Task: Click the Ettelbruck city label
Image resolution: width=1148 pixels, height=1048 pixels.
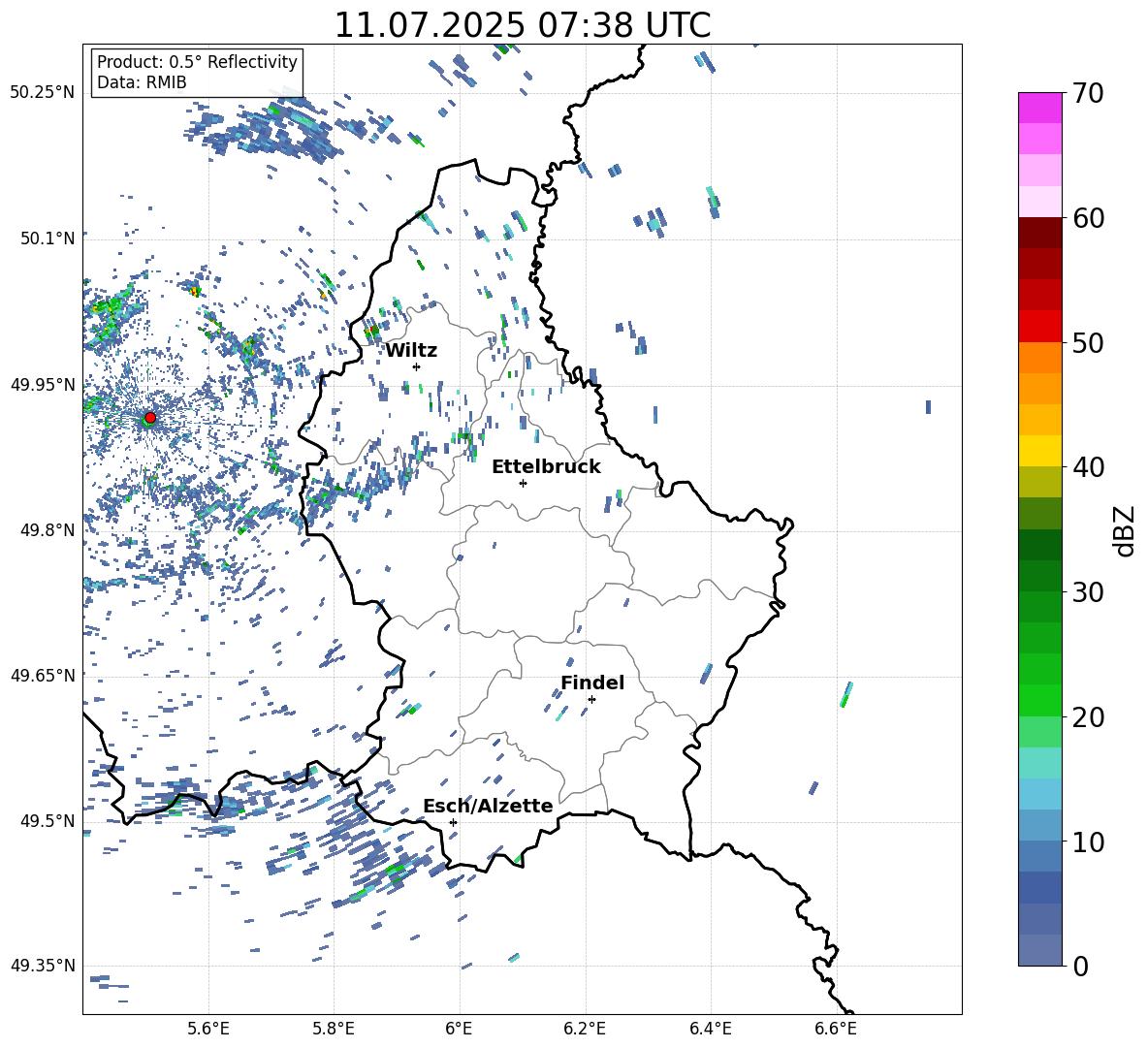Action: coord(546,467)
